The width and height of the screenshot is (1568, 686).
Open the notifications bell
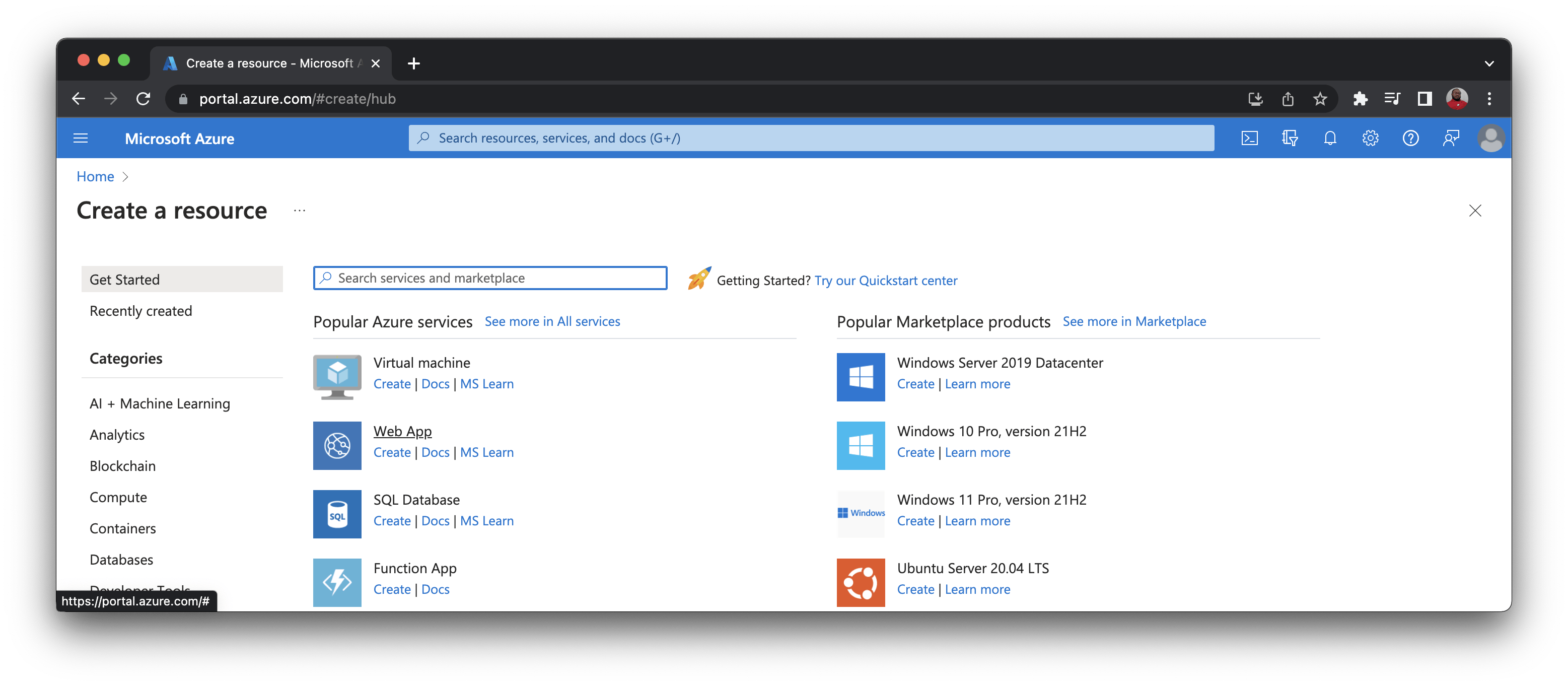coord(1330,138)
